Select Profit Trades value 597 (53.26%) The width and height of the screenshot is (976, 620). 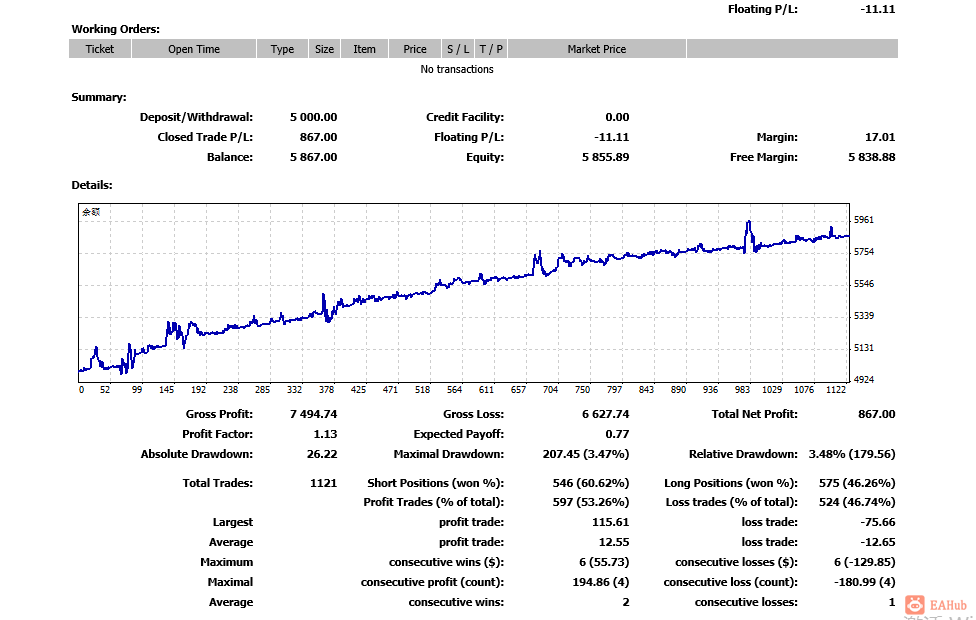pos(591,502)
